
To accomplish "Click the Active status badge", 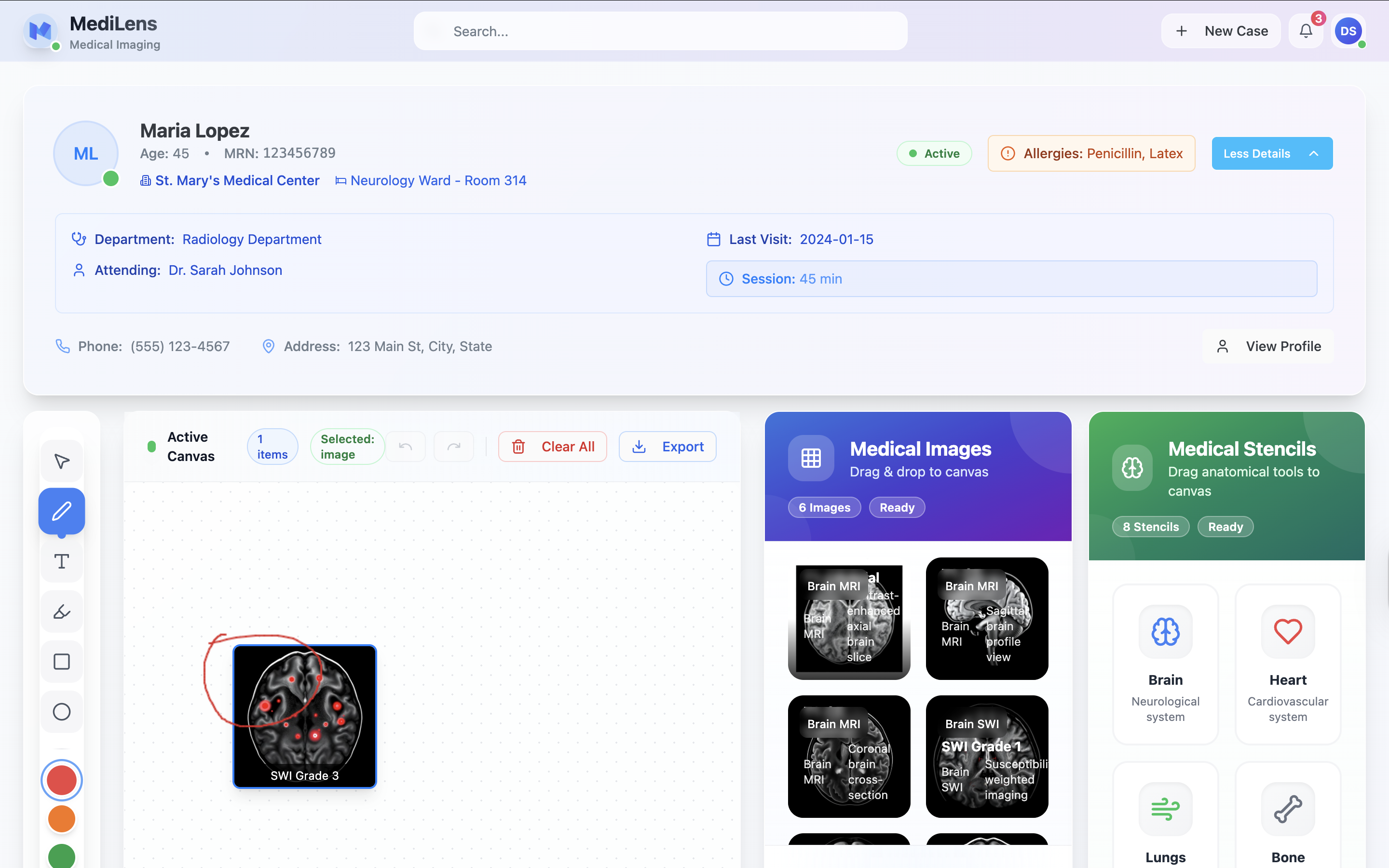I will tap(934, 153).
